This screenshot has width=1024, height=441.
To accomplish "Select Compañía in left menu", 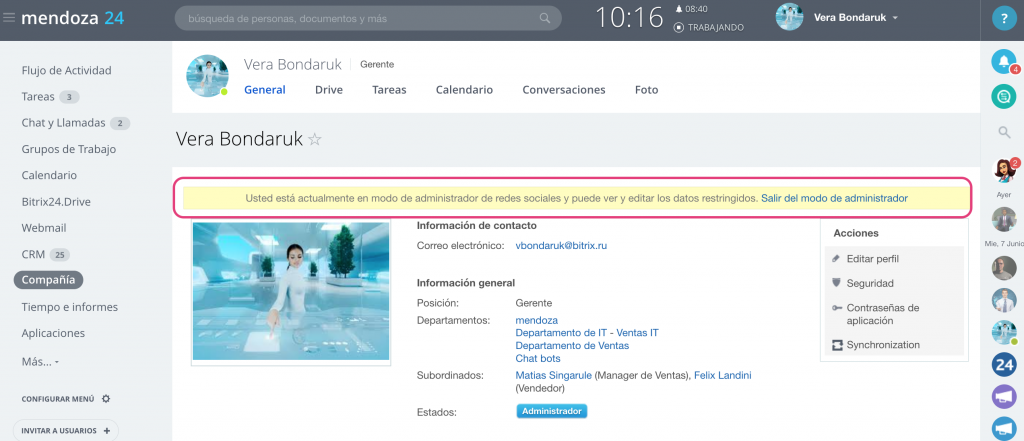I will click(x=48, y=280).
